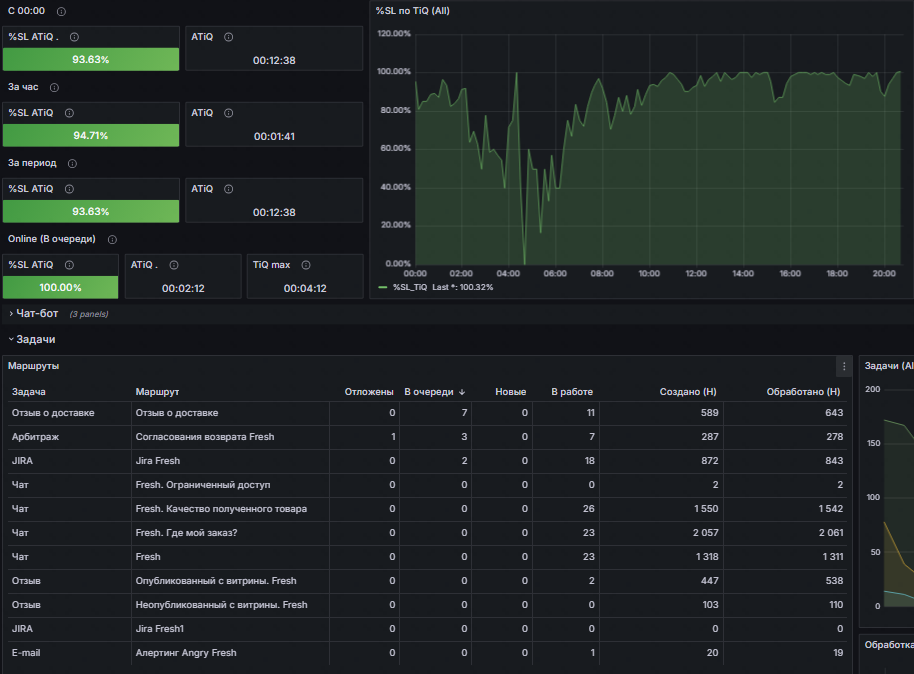Viewport: 914px width, 674px height.
Task: Click the info icon beside TiQ max
Action: pyautogui.click(x=306, y=265)
